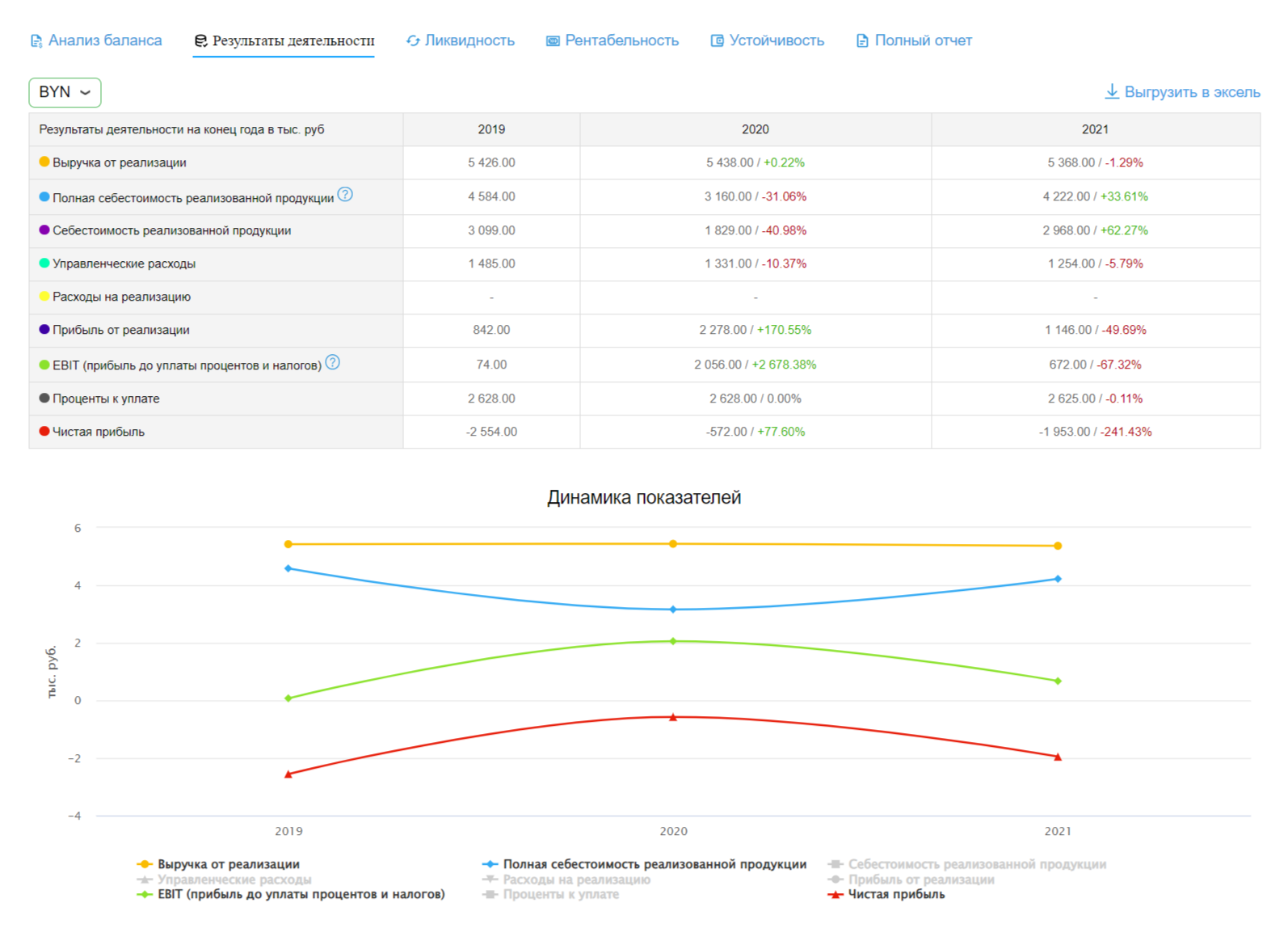Image resolution: width=1288 pixels, height=949 pixels.
Task: Click the orange Выручка от реализации color dot
Action: (x=44, y=162)
